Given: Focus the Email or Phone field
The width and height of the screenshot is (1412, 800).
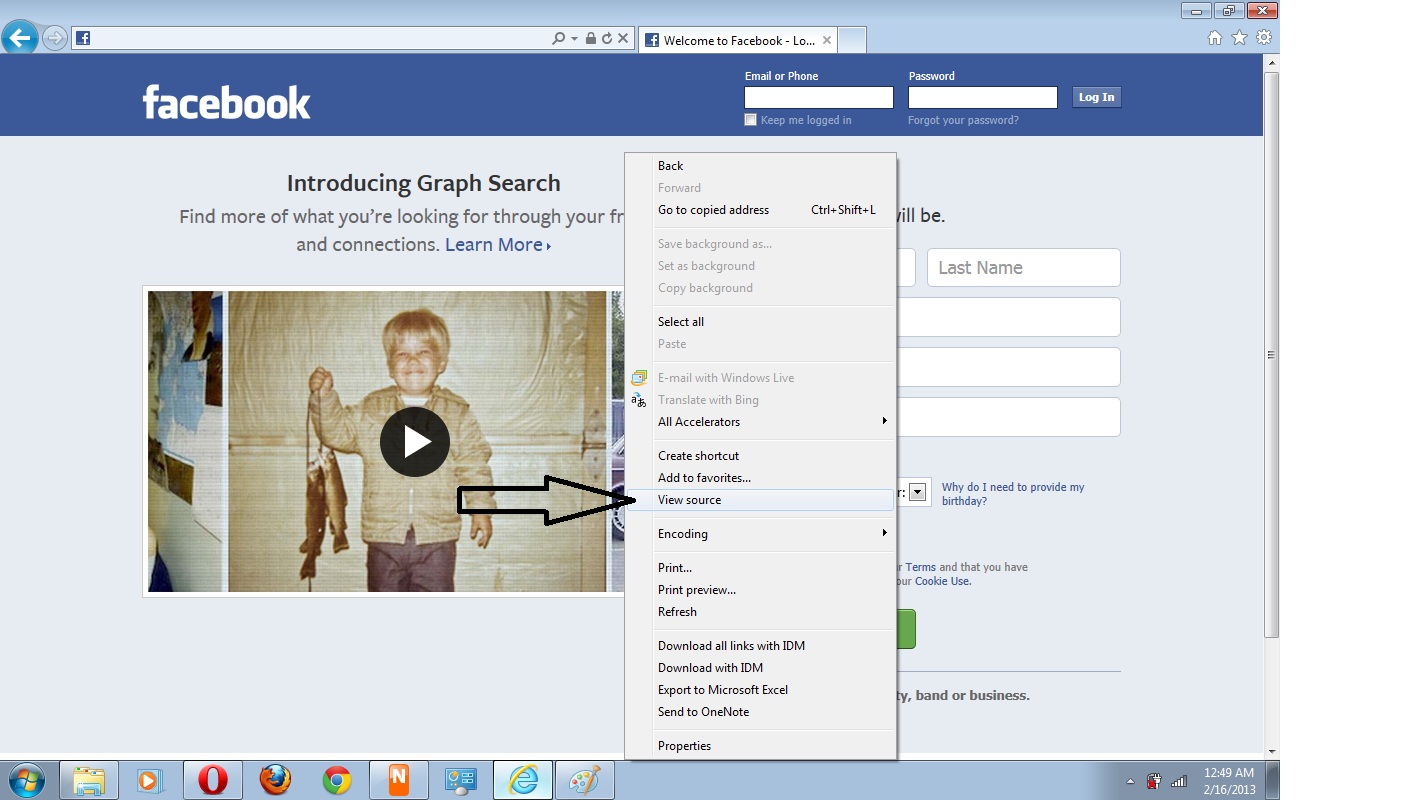Looking at the screenshot, I should coord(818,97).
